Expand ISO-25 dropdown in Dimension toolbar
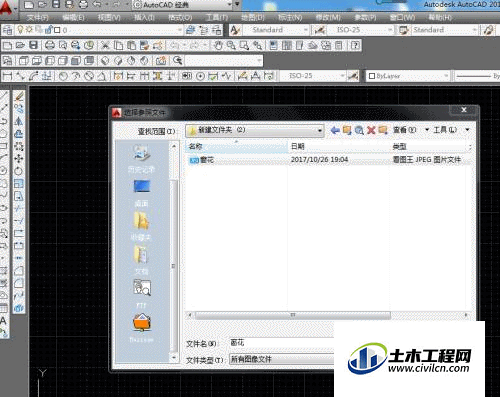The width and height of the screenshot is (500, 397). point(342,76)
